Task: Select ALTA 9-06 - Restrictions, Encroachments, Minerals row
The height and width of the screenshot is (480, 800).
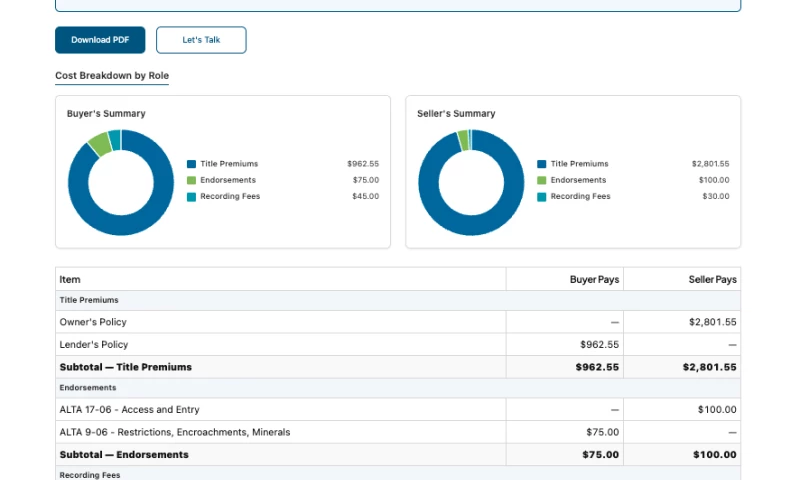Action: 398,432
